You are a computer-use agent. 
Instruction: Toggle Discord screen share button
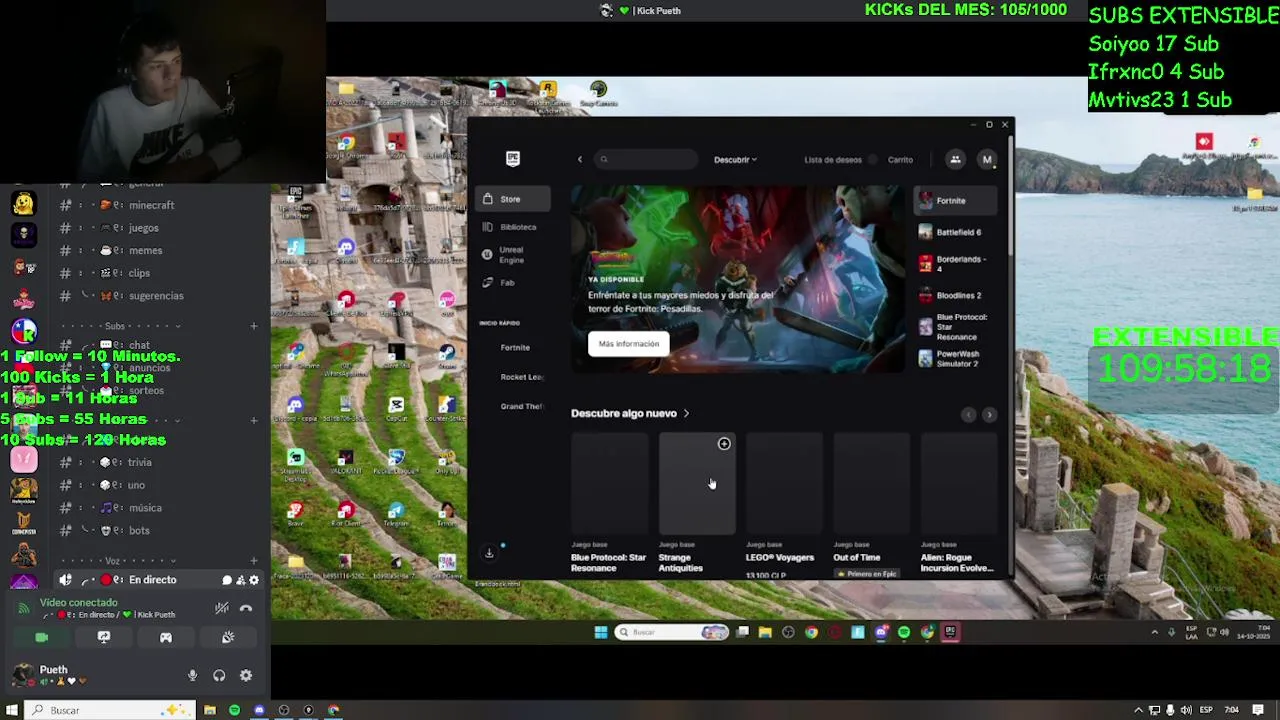coord(103,637)
